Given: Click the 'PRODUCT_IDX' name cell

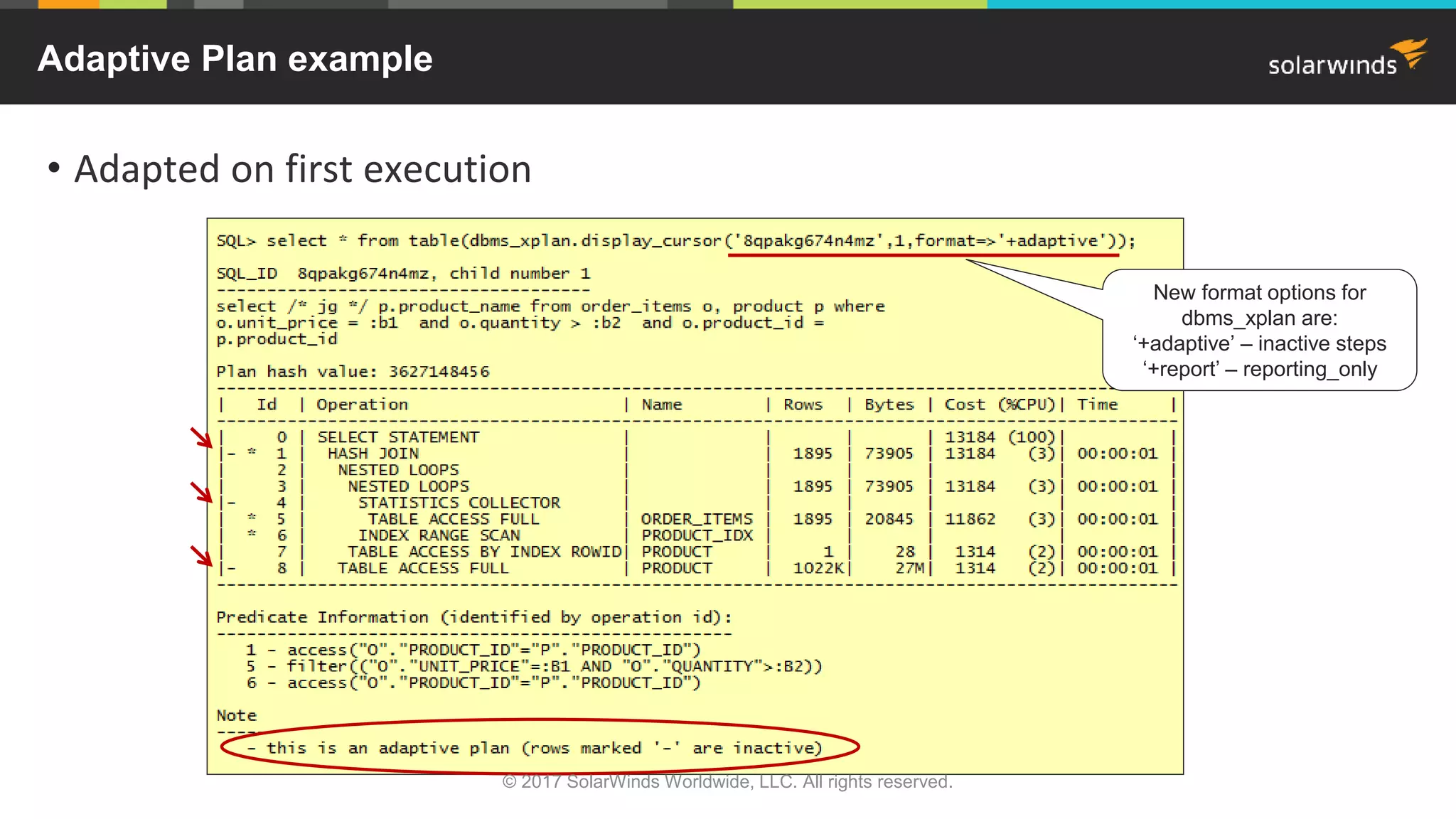Looking at the screenshot, I should pos(697,535).
